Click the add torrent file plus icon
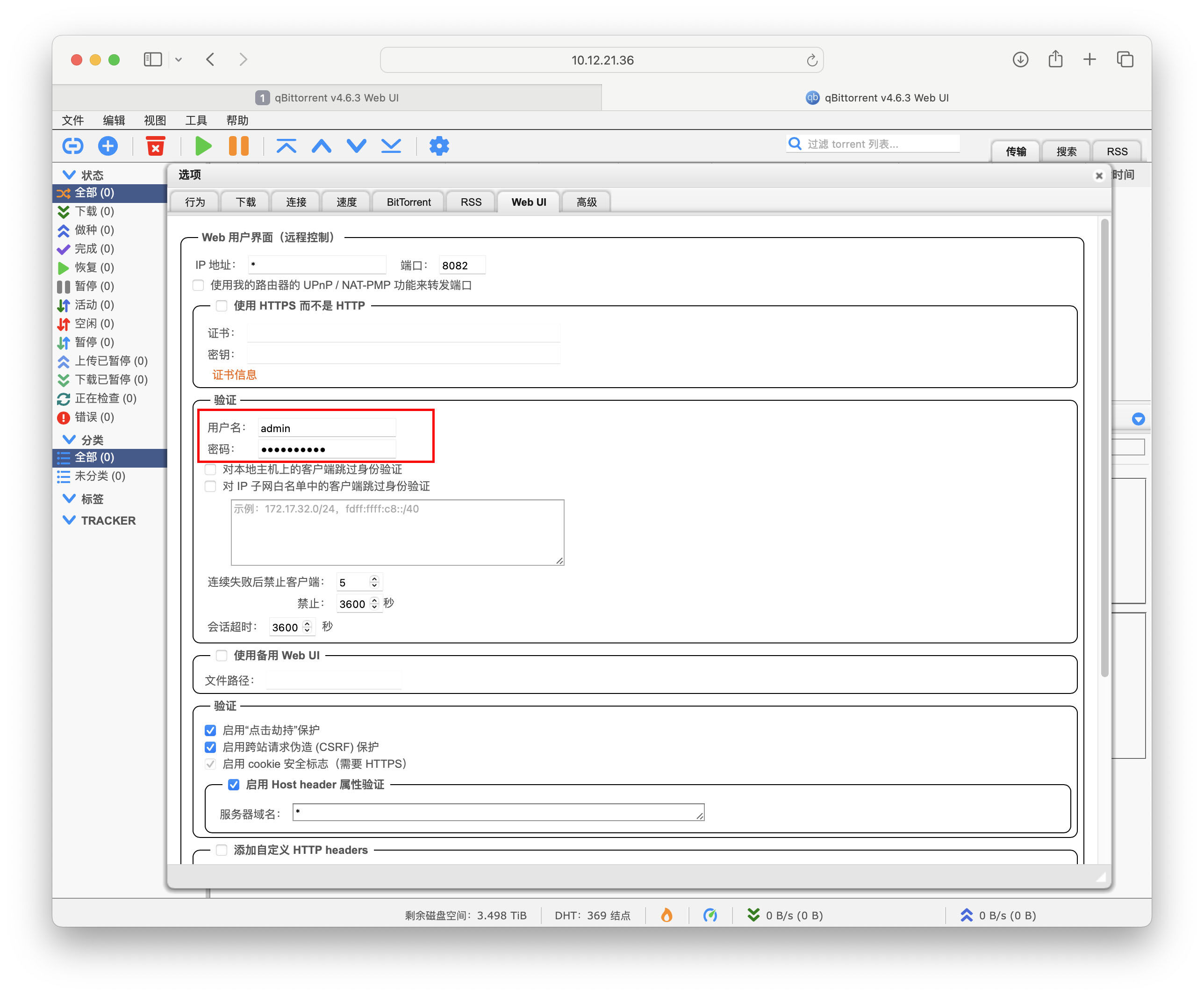 pyautogui.click(x=108, y=146)
